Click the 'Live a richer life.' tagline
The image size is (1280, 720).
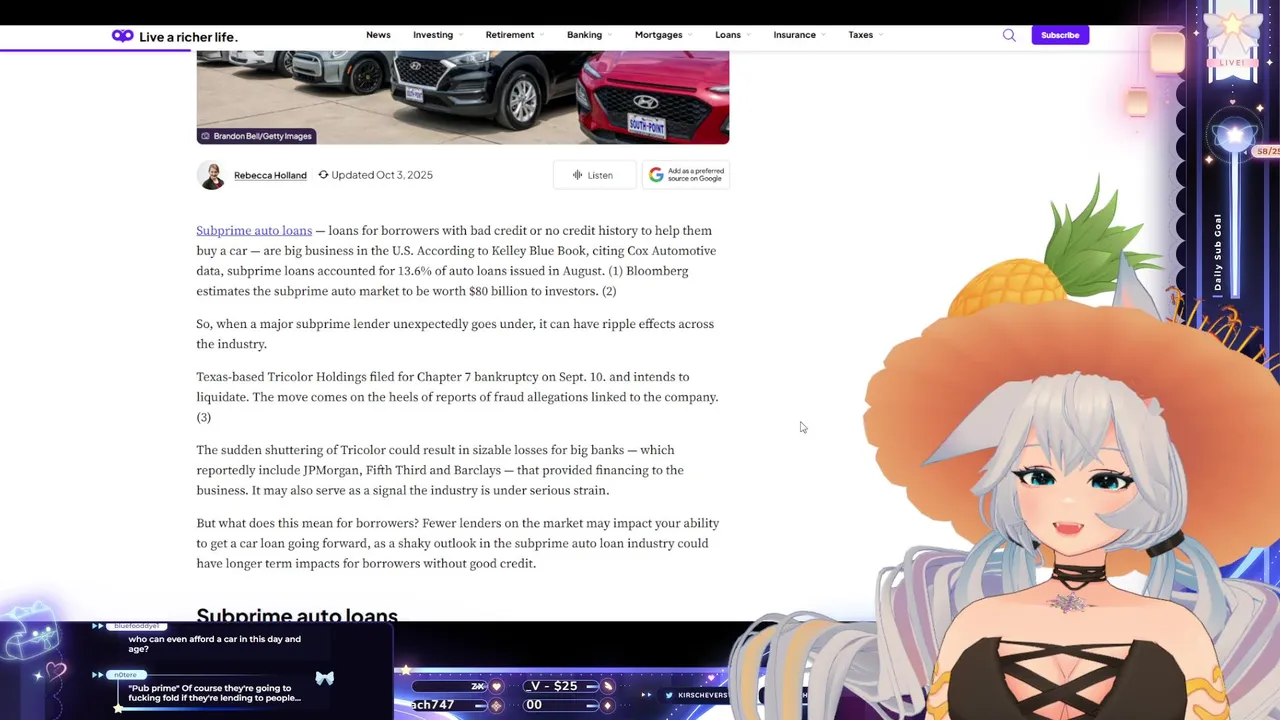click(188, 37)
